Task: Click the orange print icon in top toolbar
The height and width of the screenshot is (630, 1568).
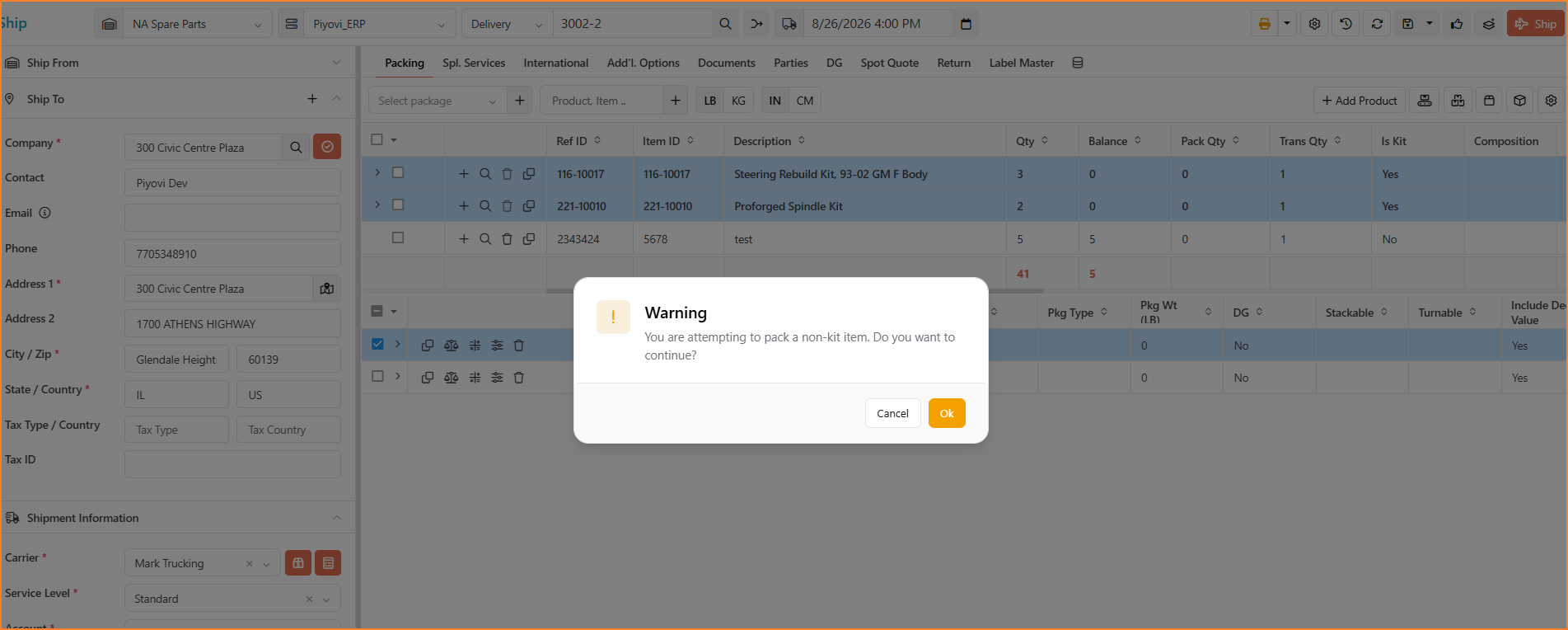Action: pyautogui.click(x=1264, y=24)
